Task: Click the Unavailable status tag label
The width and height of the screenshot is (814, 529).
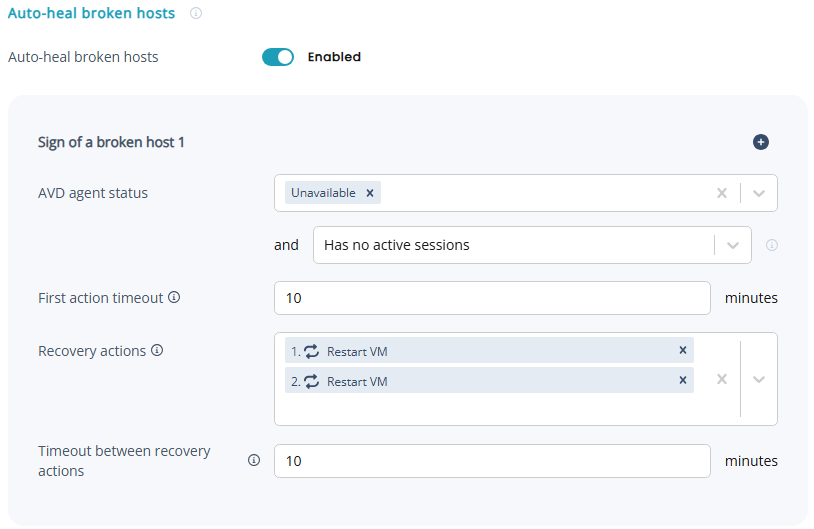Action: [x=323, y=193]
